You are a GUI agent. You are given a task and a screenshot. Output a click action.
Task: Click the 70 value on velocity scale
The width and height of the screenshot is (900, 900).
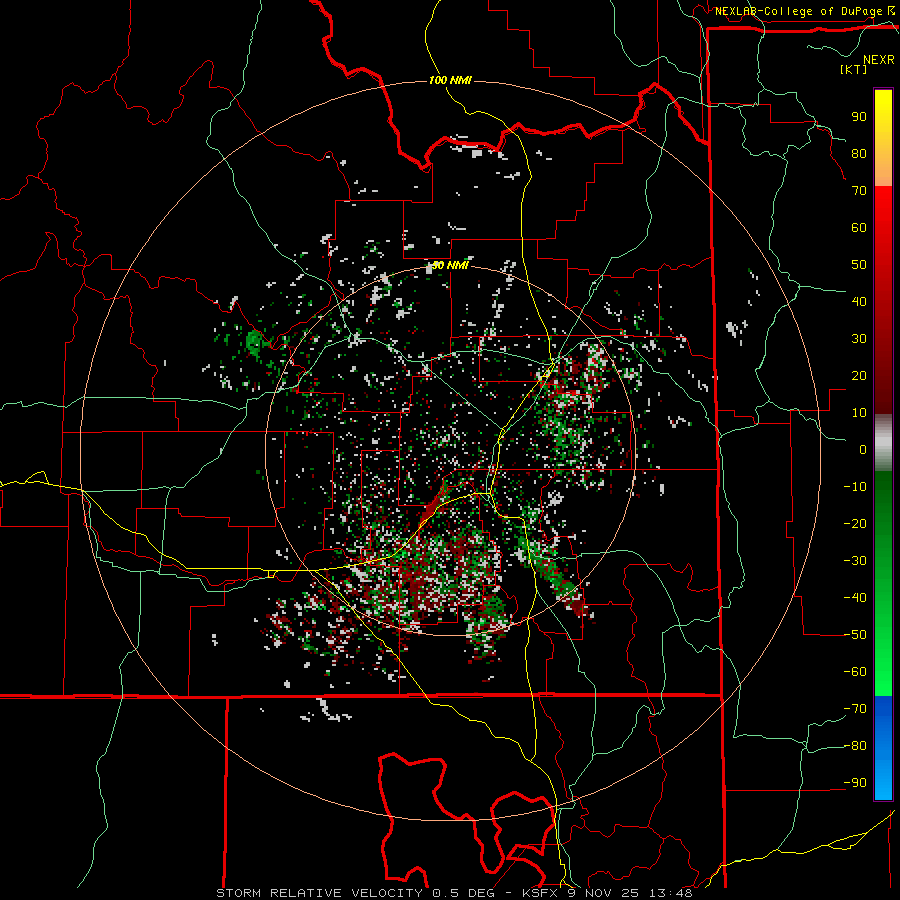point(859,191)
